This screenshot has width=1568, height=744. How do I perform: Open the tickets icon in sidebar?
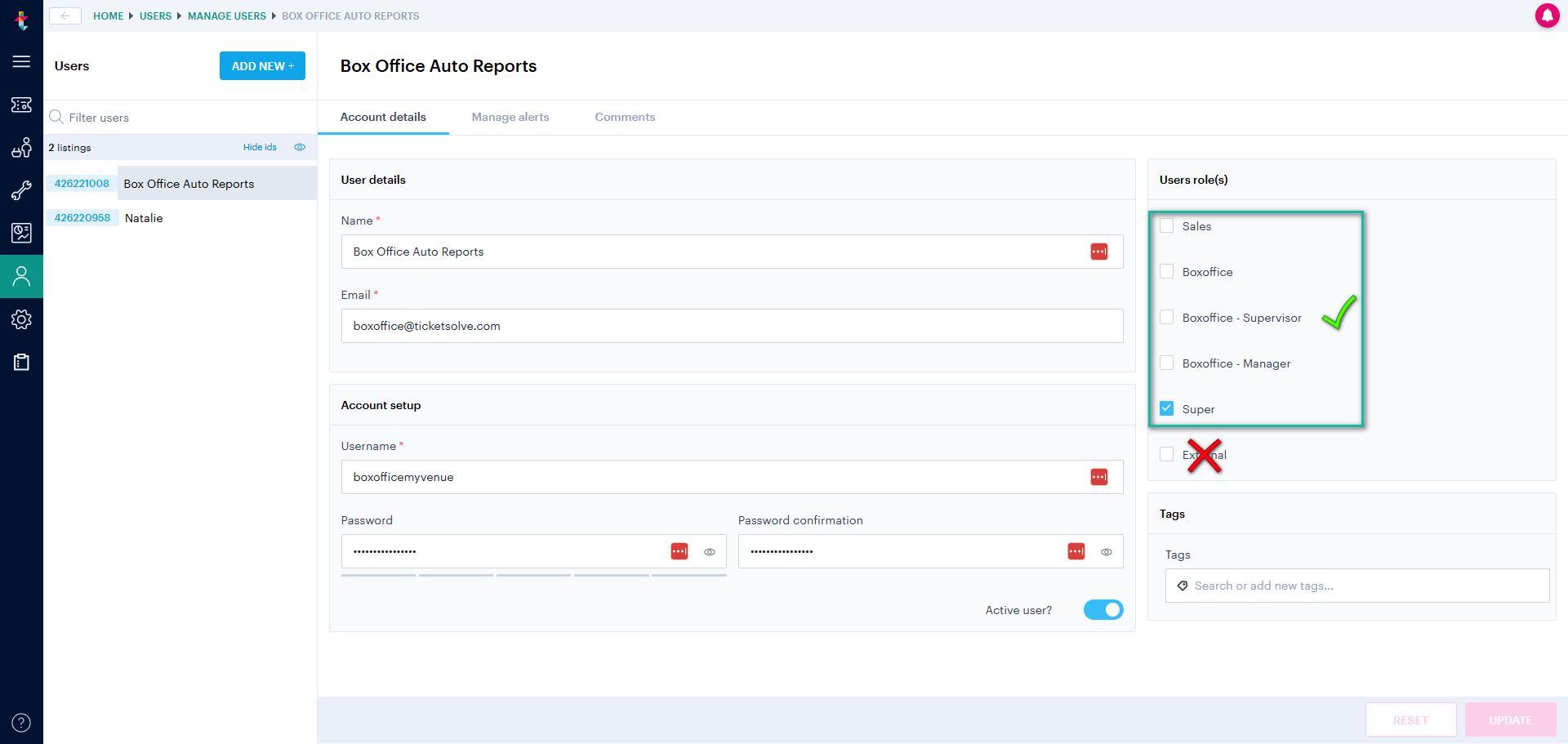(21, 105)
